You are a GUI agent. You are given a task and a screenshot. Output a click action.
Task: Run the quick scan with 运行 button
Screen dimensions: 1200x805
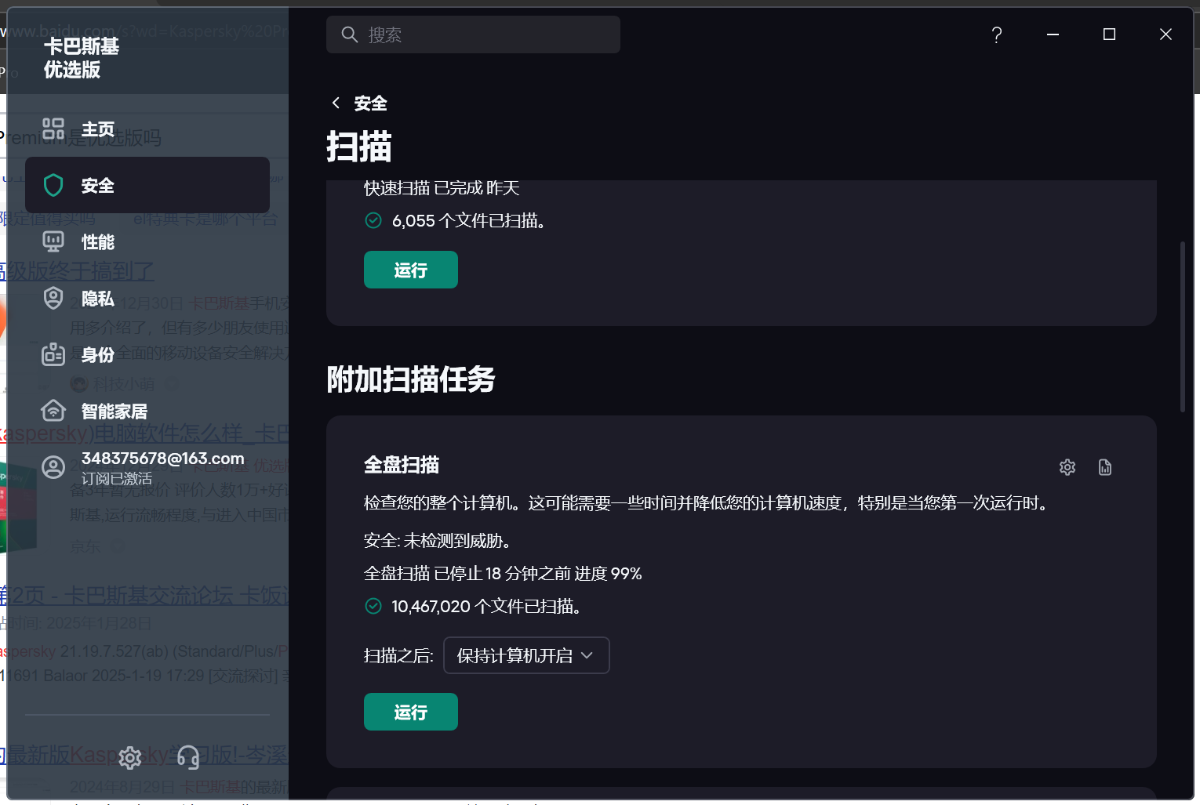click(411, 270)
